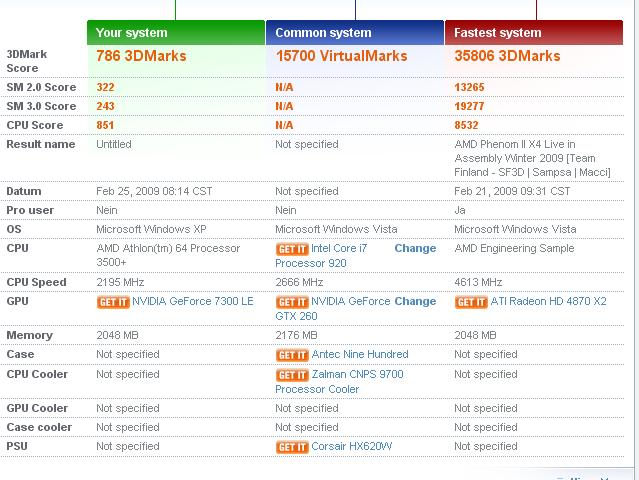639x480 pixels.
Task: Open Zalman CNPS 9700 Processor Cooler link
Action: click(339, 381)
